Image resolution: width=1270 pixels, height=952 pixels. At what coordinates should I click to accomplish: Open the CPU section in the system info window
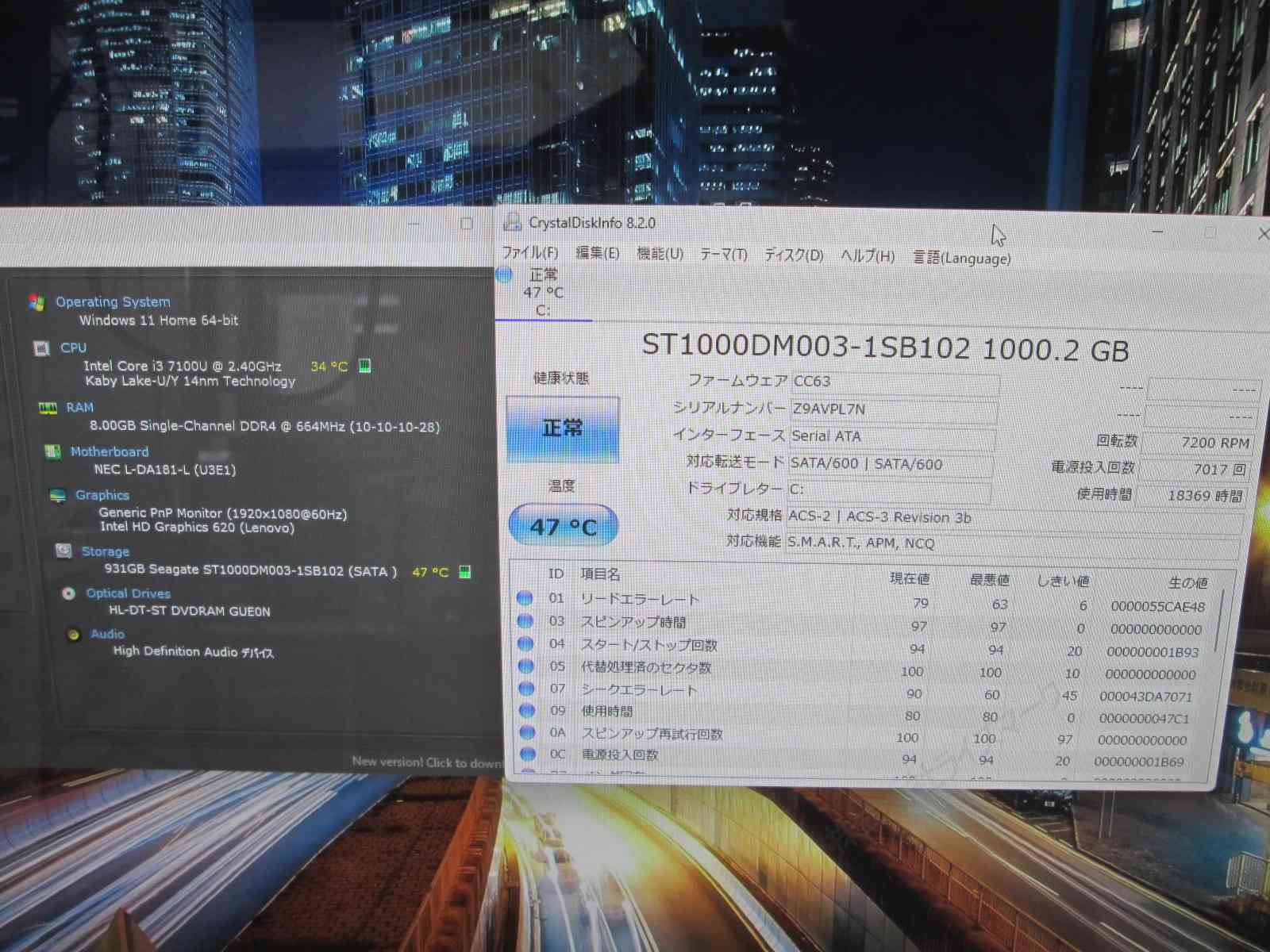point(73,347)
